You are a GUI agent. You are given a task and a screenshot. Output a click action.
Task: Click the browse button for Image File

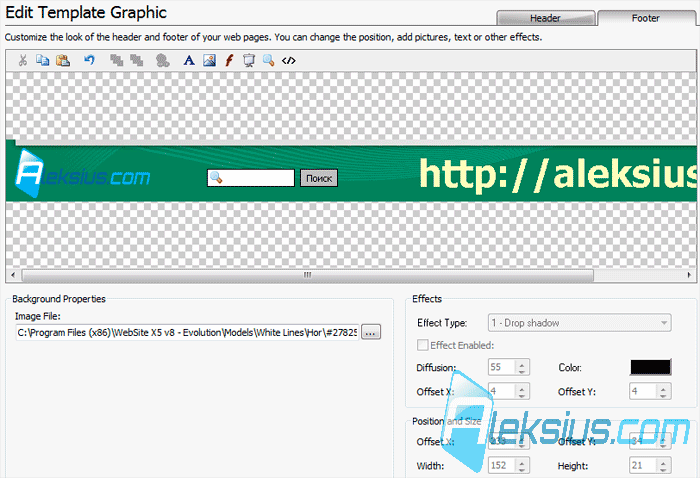point(371,333)
